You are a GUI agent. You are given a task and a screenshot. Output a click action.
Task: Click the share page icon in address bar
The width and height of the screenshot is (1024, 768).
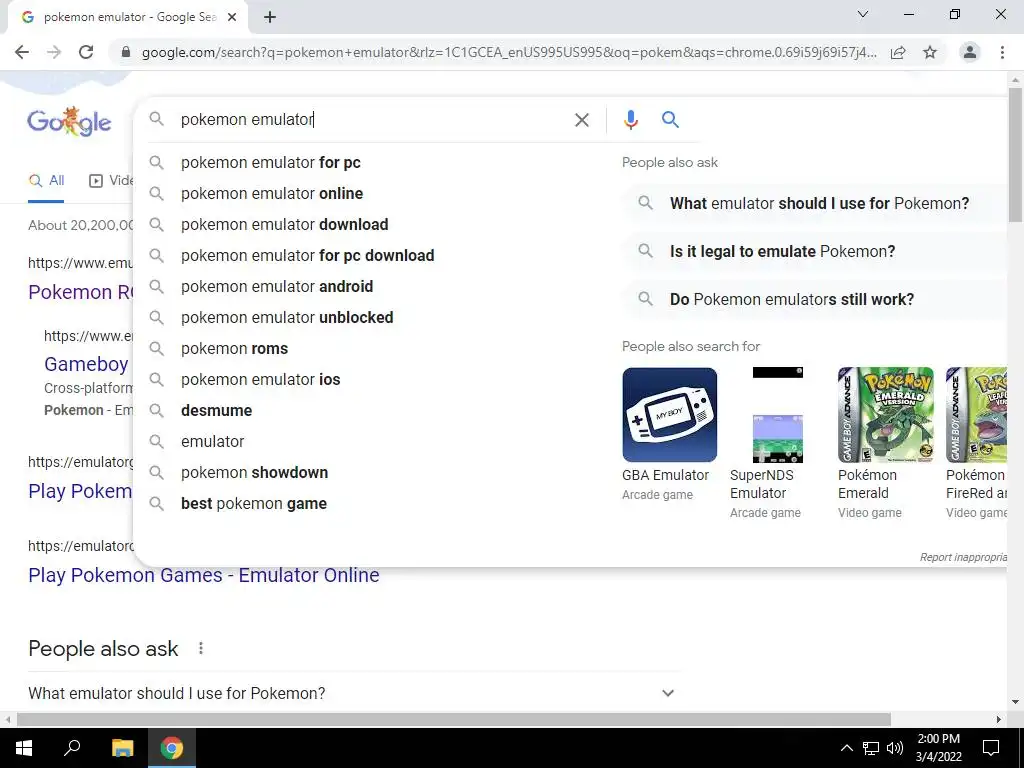(898, 52)
